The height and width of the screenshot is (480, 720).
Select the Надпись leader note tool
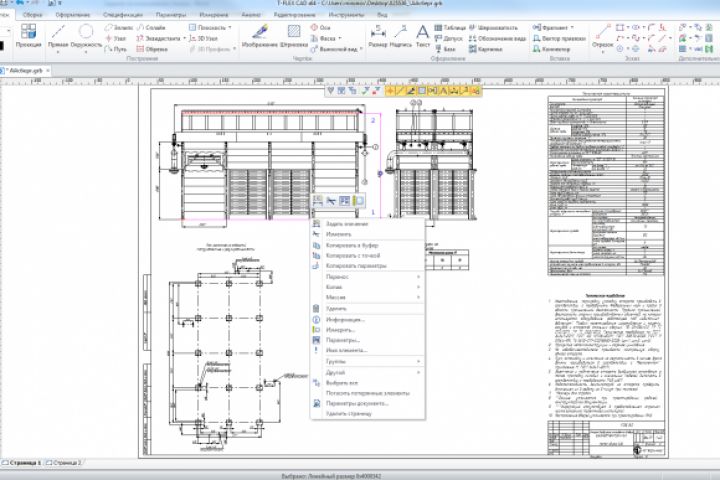[x=401, y=37]
